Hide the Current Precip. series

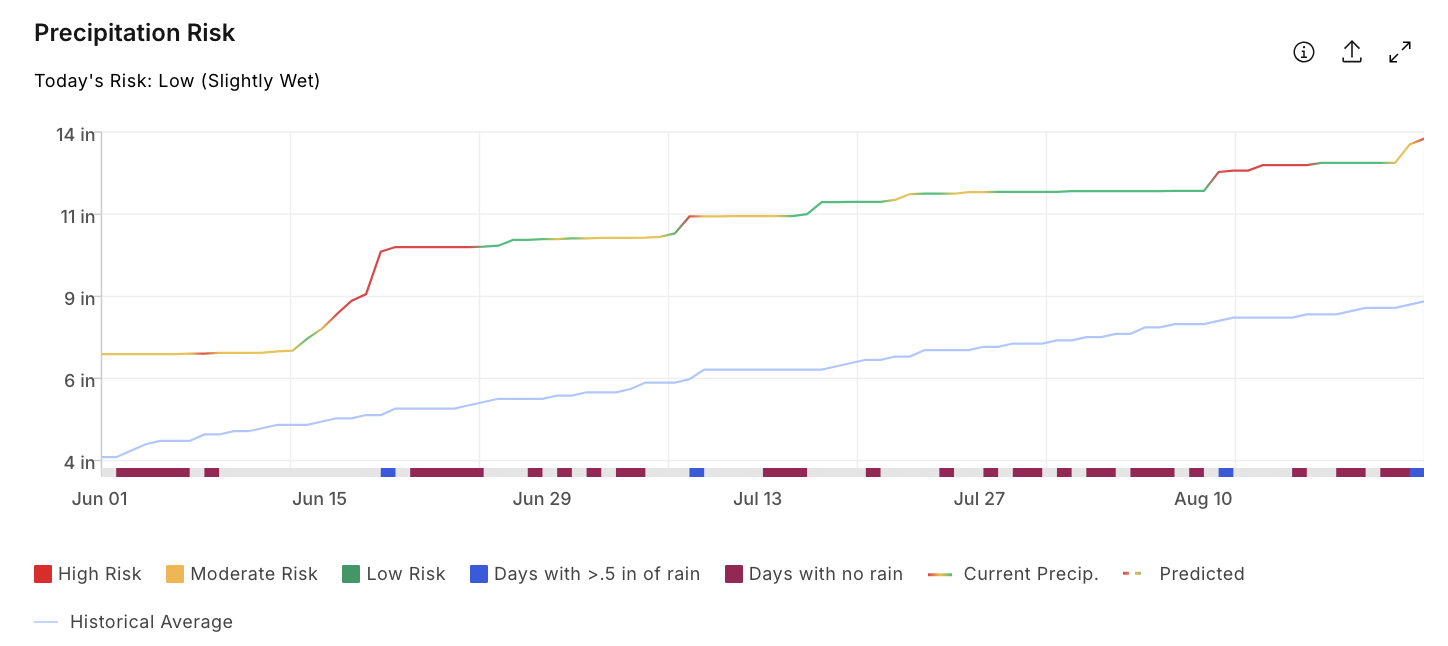point(1013,574)
